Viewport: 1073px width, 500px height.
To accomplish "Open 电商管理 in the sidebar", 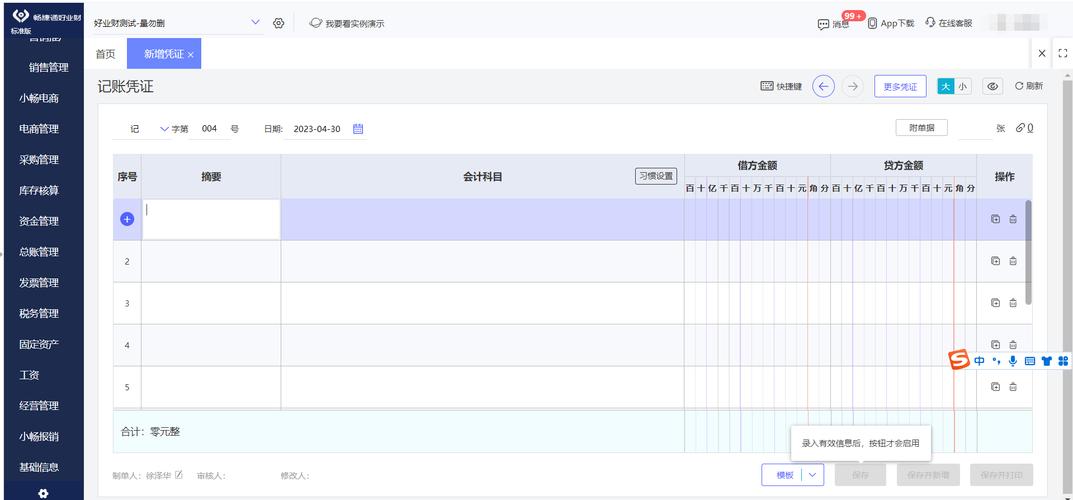I will (39, 129).
